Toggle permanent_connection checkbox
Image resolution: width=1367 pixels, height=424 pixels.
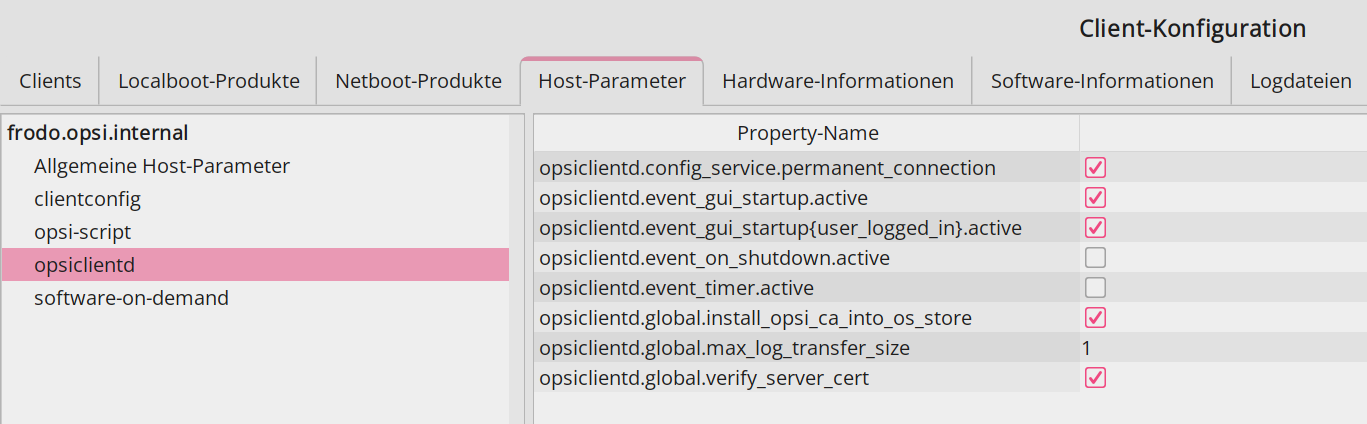pyautogui.click(x=1095, y=168)
